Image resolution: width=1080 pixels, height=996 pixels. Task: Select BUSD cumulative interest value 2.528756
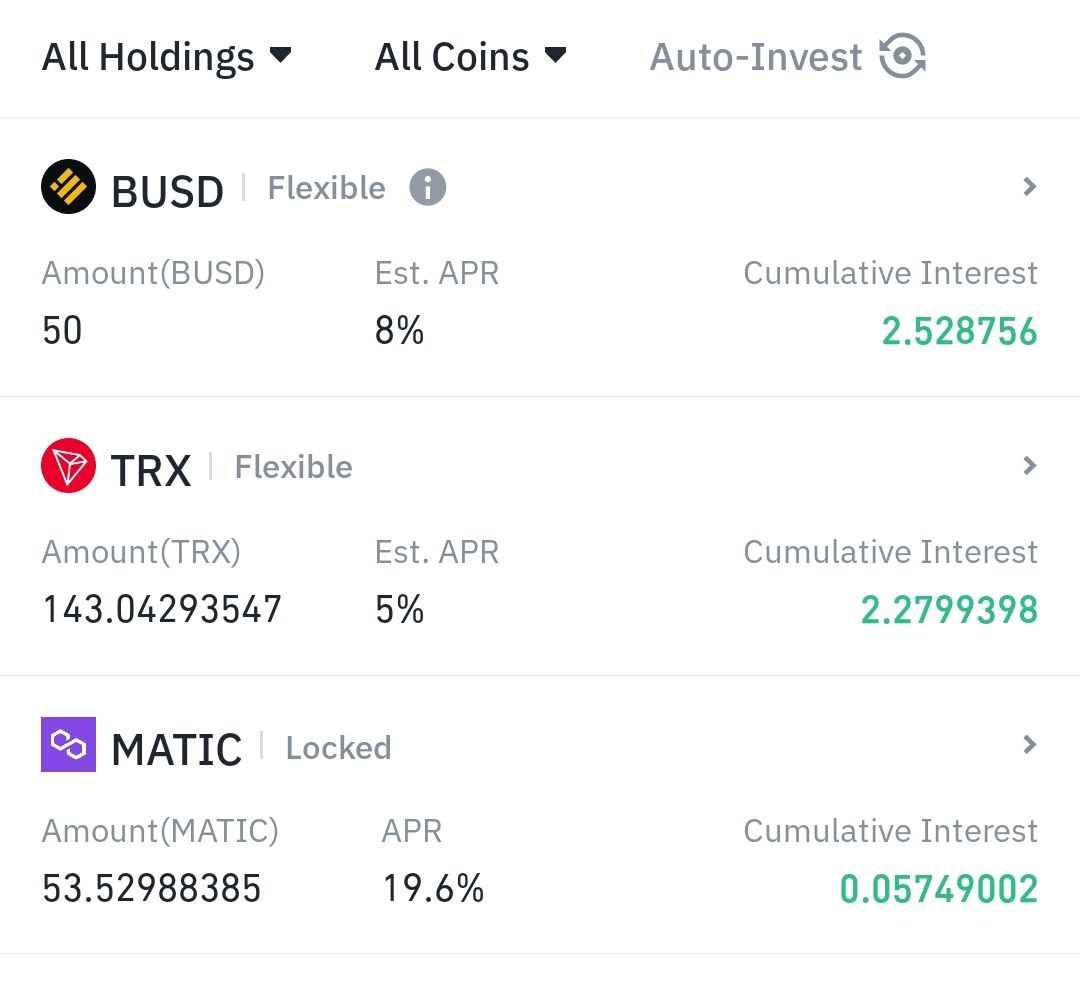[x=959, y=331]
